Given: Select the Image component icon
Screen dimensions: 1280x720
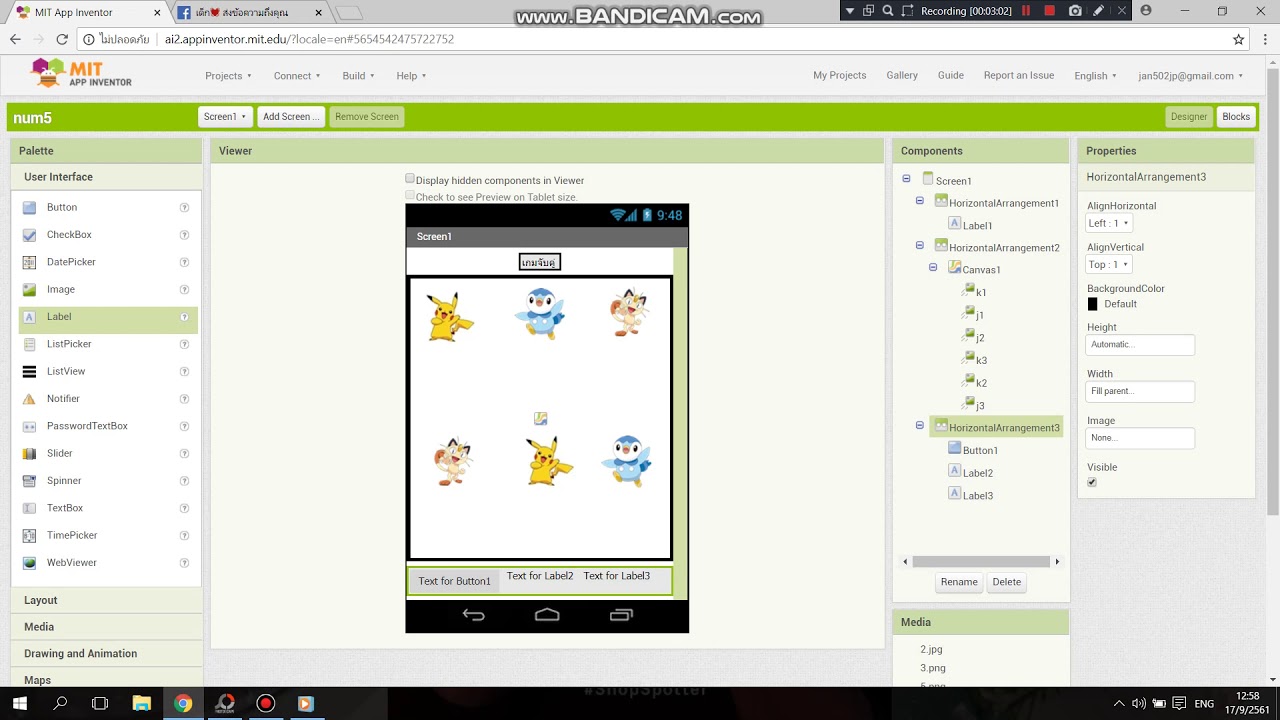Looking at the screenshot, I should click(29, 289).
